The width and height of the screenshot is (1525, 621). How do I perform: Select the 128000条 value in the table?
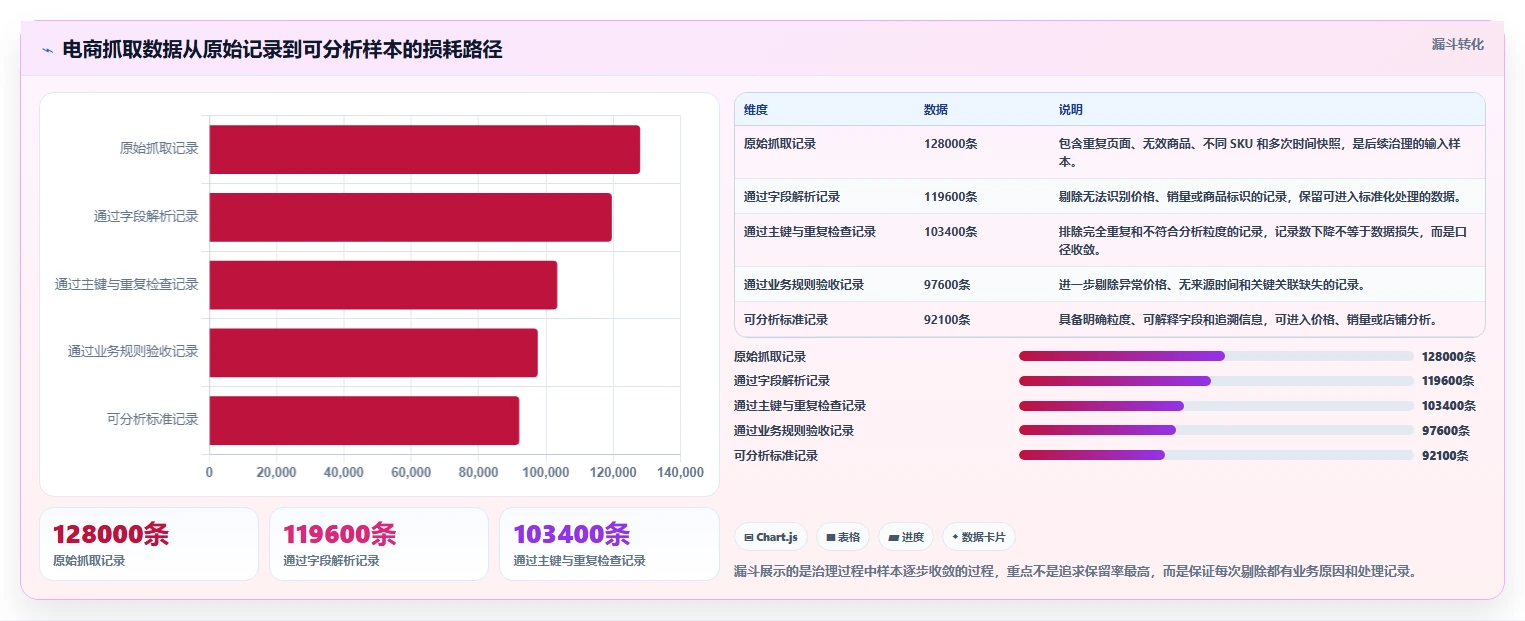point(951,144)
